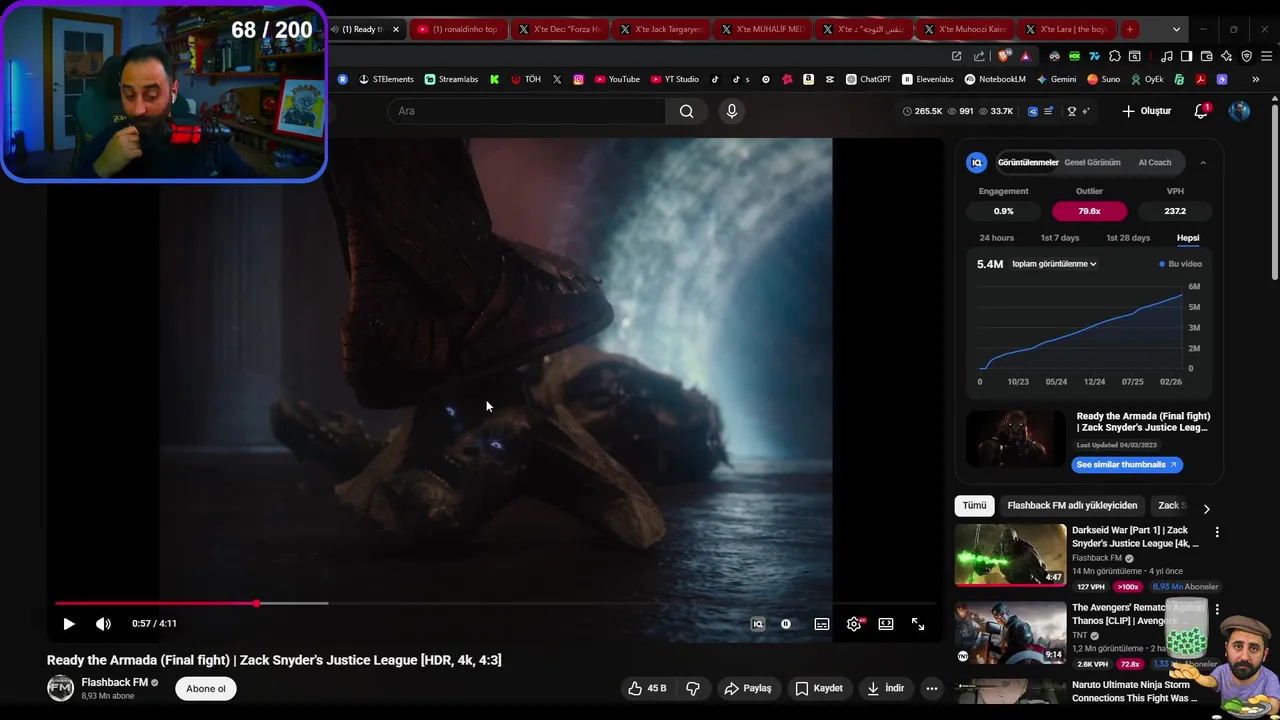Select the Tümü filter chip
Image resolution: width=1280 pixels, height=720 pixels.
tap(974, 505)
